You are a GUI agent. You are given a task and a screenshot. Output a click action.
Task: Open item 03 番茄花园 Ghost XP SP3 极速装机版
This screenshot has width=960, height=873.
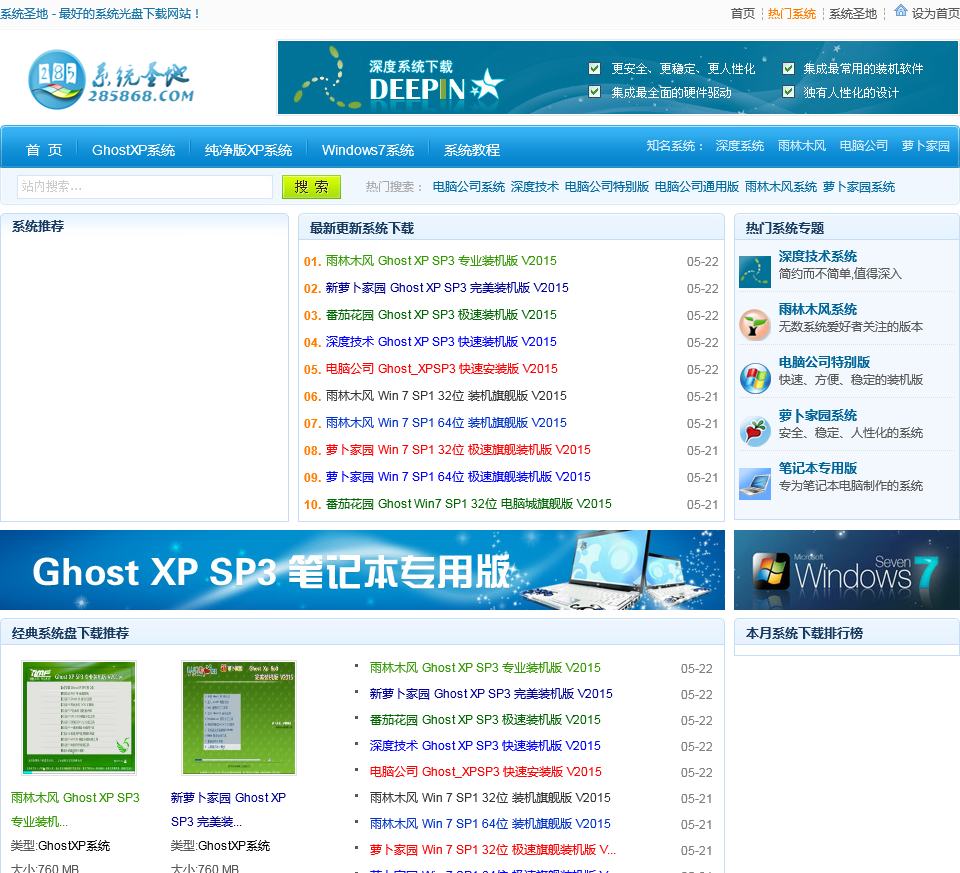[441, 315]
